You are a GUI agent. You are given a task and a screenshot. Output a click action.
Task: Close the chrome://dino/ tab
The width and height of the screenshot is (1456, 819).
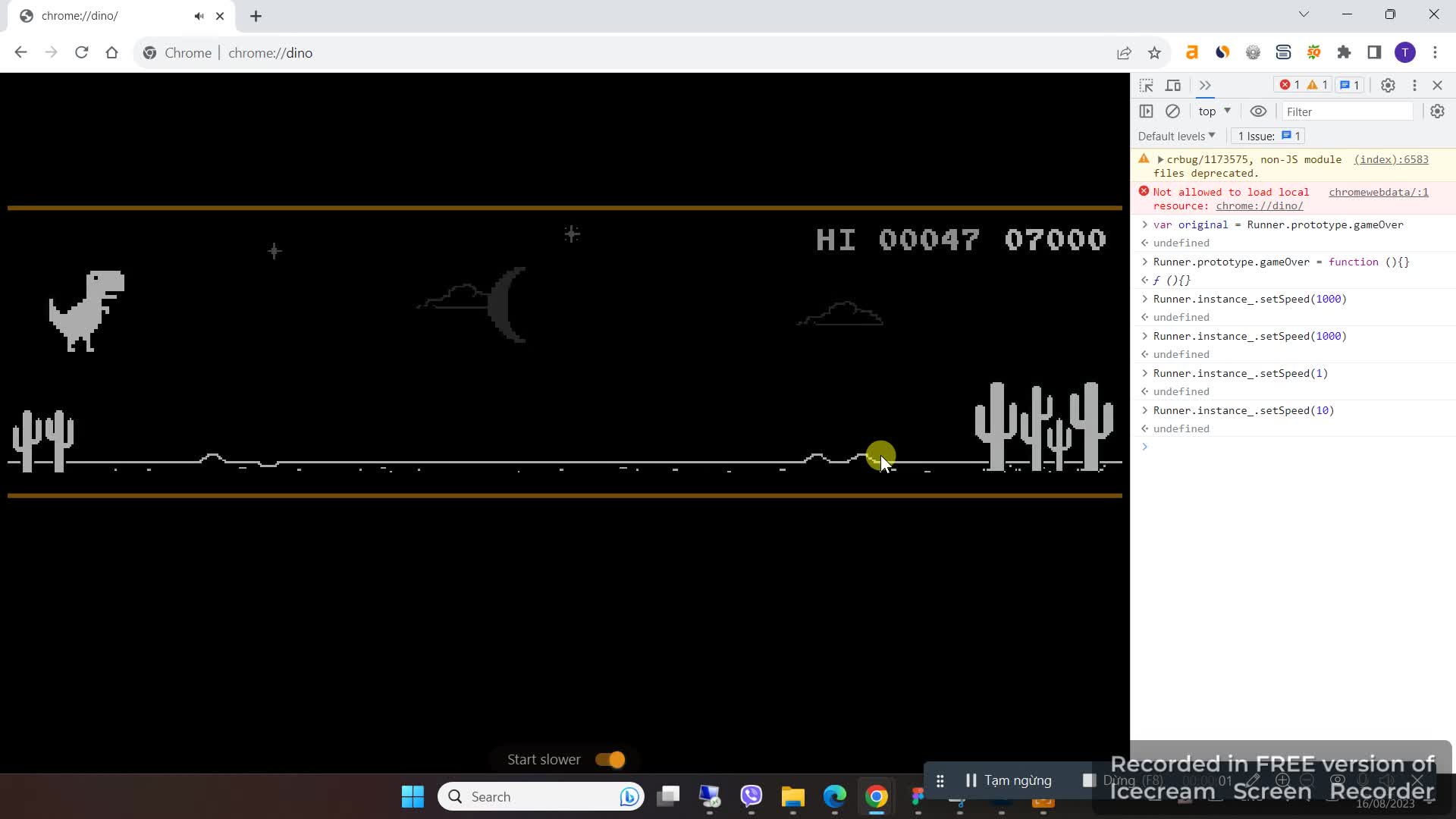(220, 16)
